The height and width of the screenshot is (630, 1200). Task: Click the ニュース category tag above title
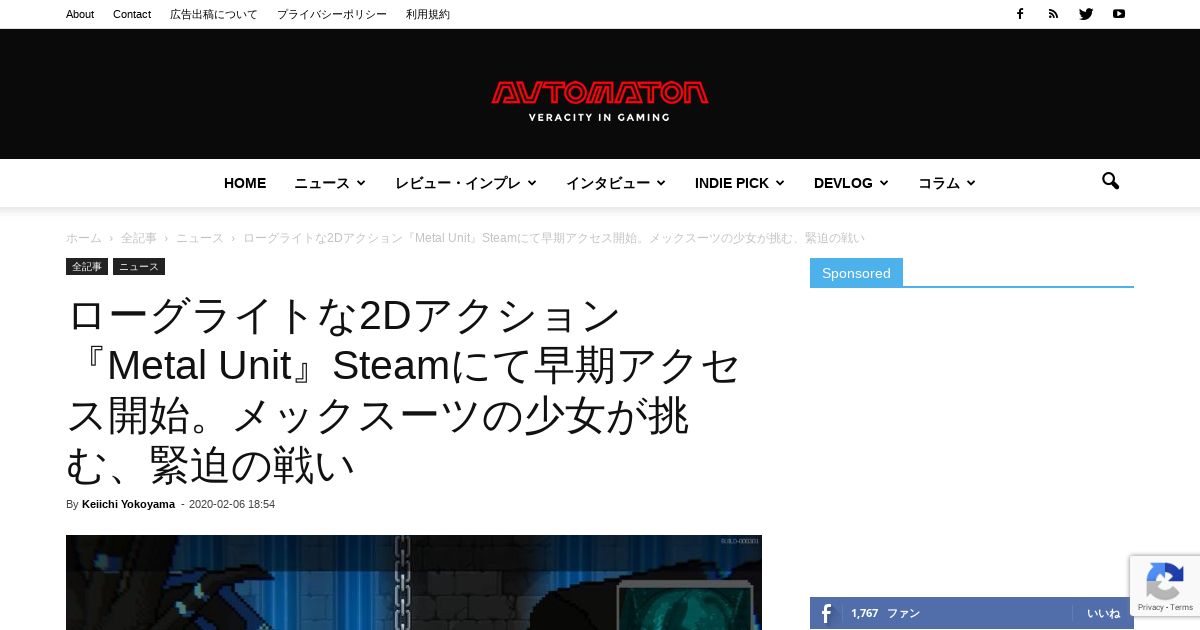point(139,267)
